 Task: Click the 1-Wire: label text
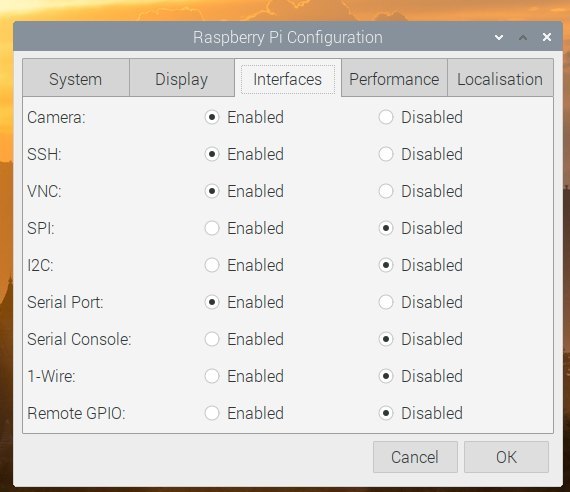pyautogui.click(x=52, y=376)
